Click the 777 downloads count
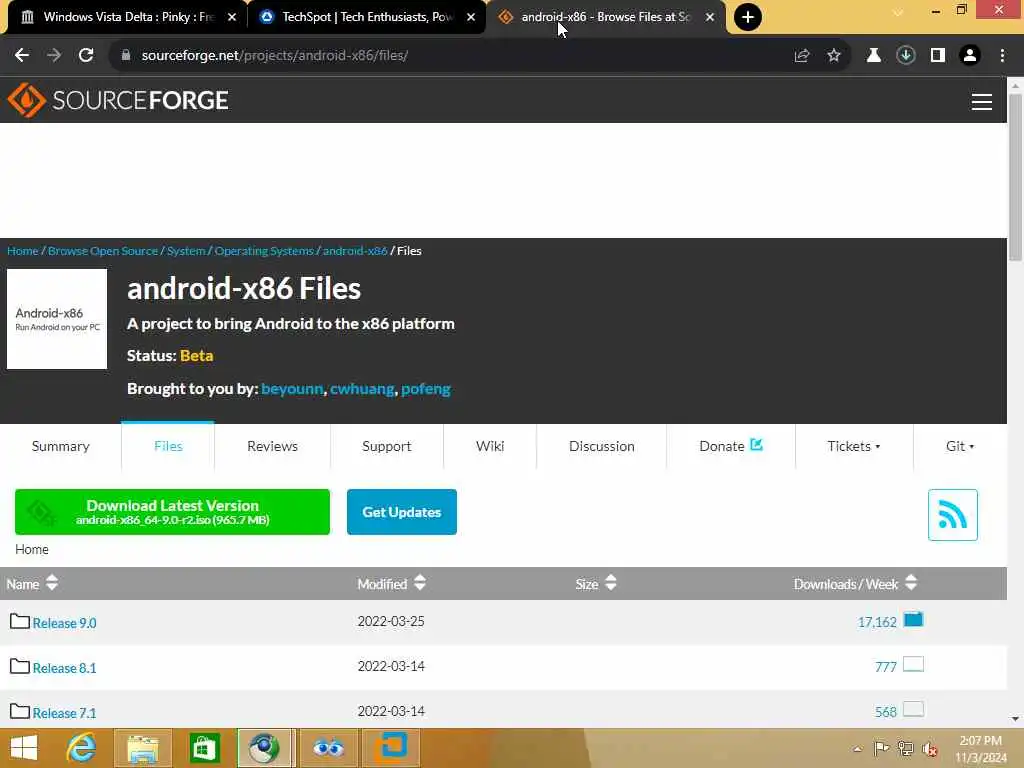The height and width of the screenshot is (768, 1024). pos(886,667)
